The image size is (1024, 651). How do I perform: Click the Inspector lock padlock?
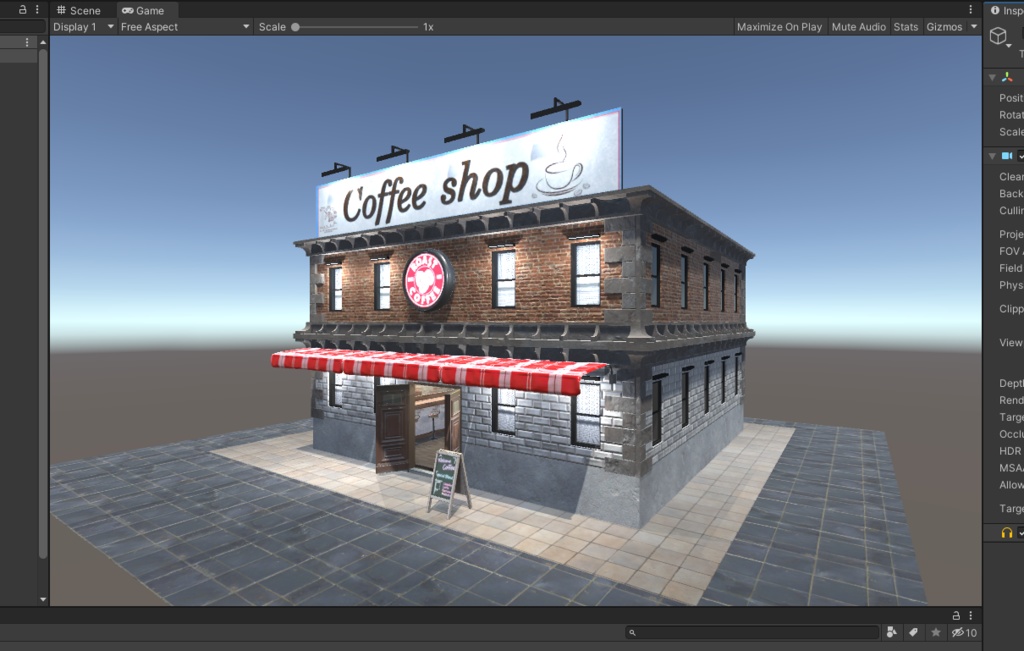coord(957,615)
